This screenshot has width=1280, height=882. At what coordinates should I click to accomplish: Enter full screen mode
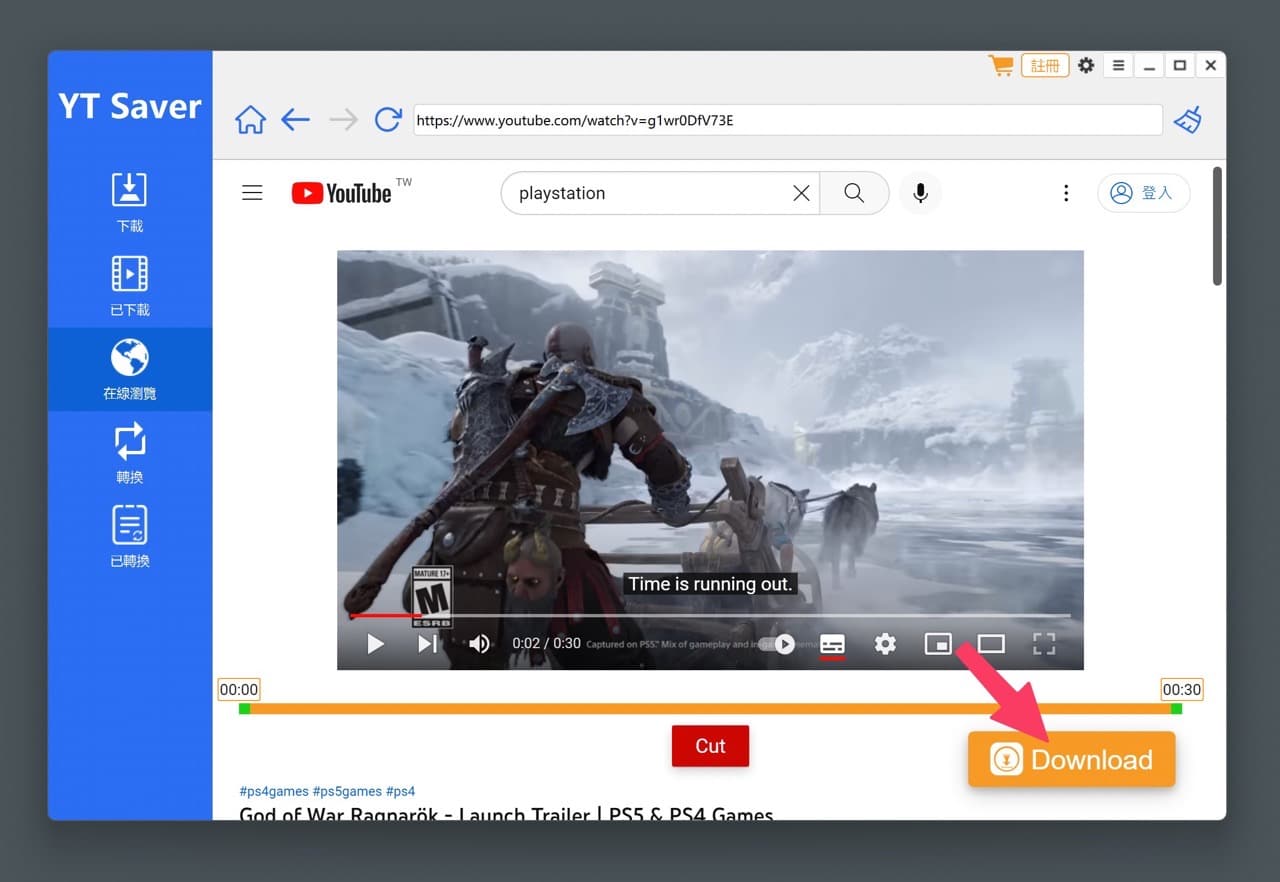(1044, 644)
